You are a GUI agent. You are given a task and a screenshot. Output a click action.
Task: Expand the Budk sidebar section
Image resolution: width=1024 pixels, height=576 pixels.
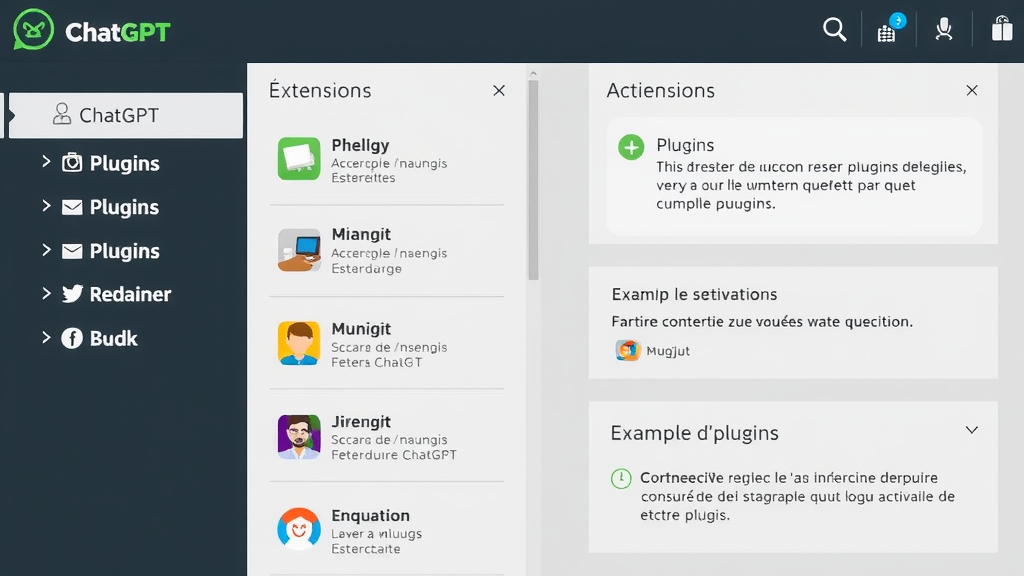[45, 338]
